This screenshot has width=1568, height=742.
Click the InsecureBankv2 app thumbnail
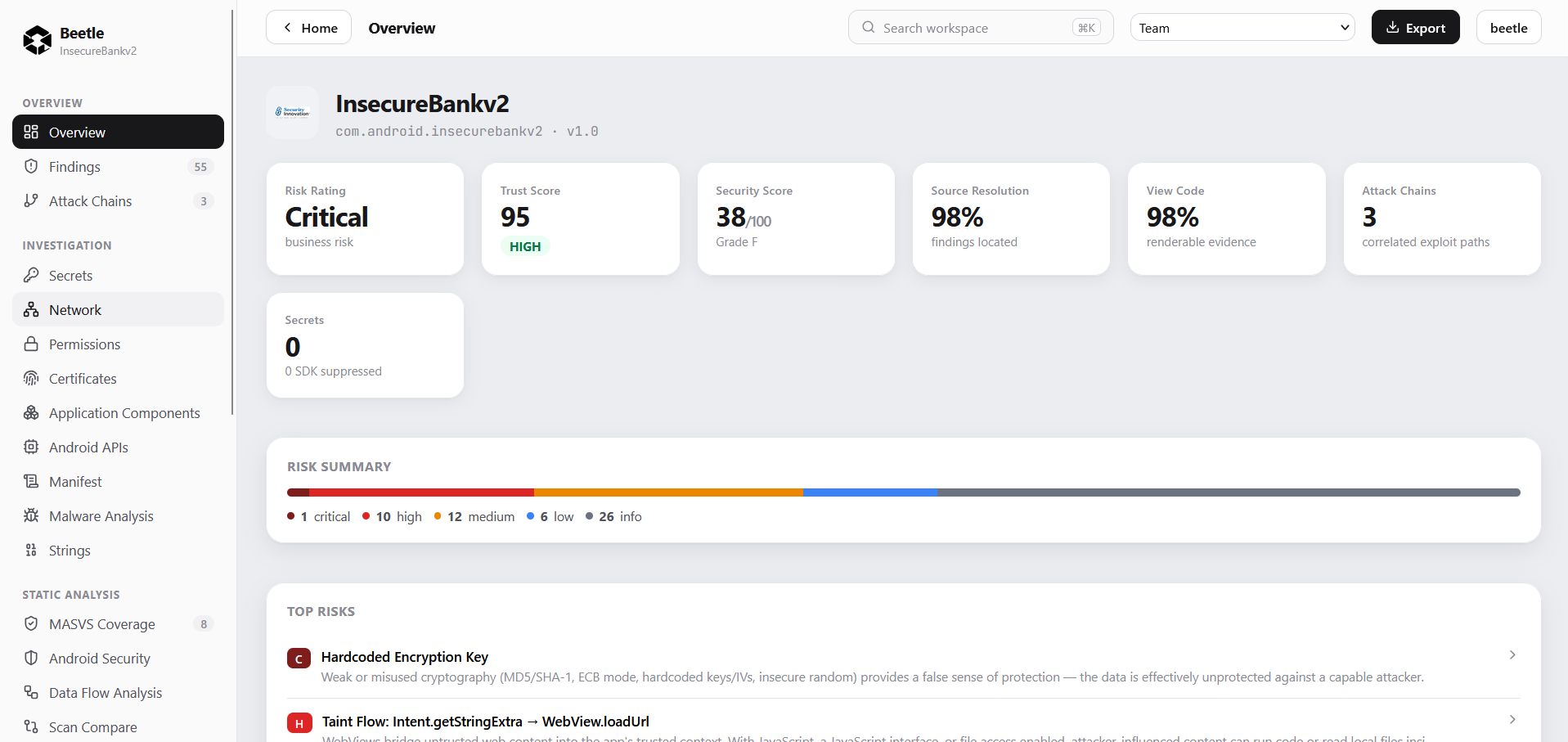293,112
